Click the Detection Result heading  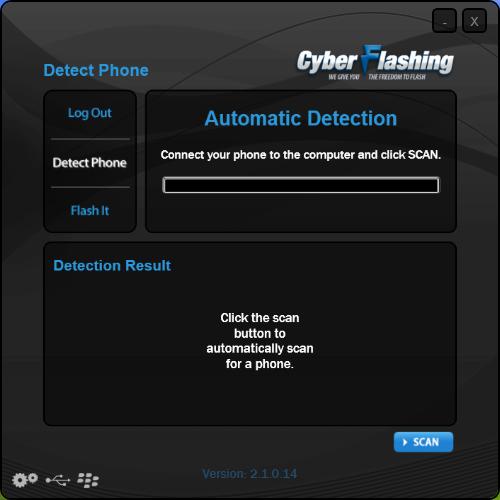point(112,266)
